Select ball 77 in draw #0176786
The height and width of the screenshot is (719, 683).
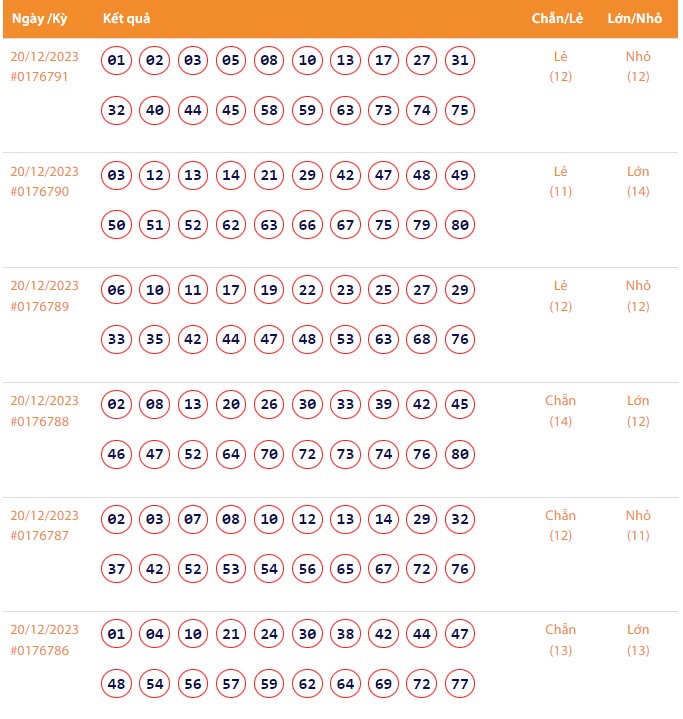(x=460, y=684)
